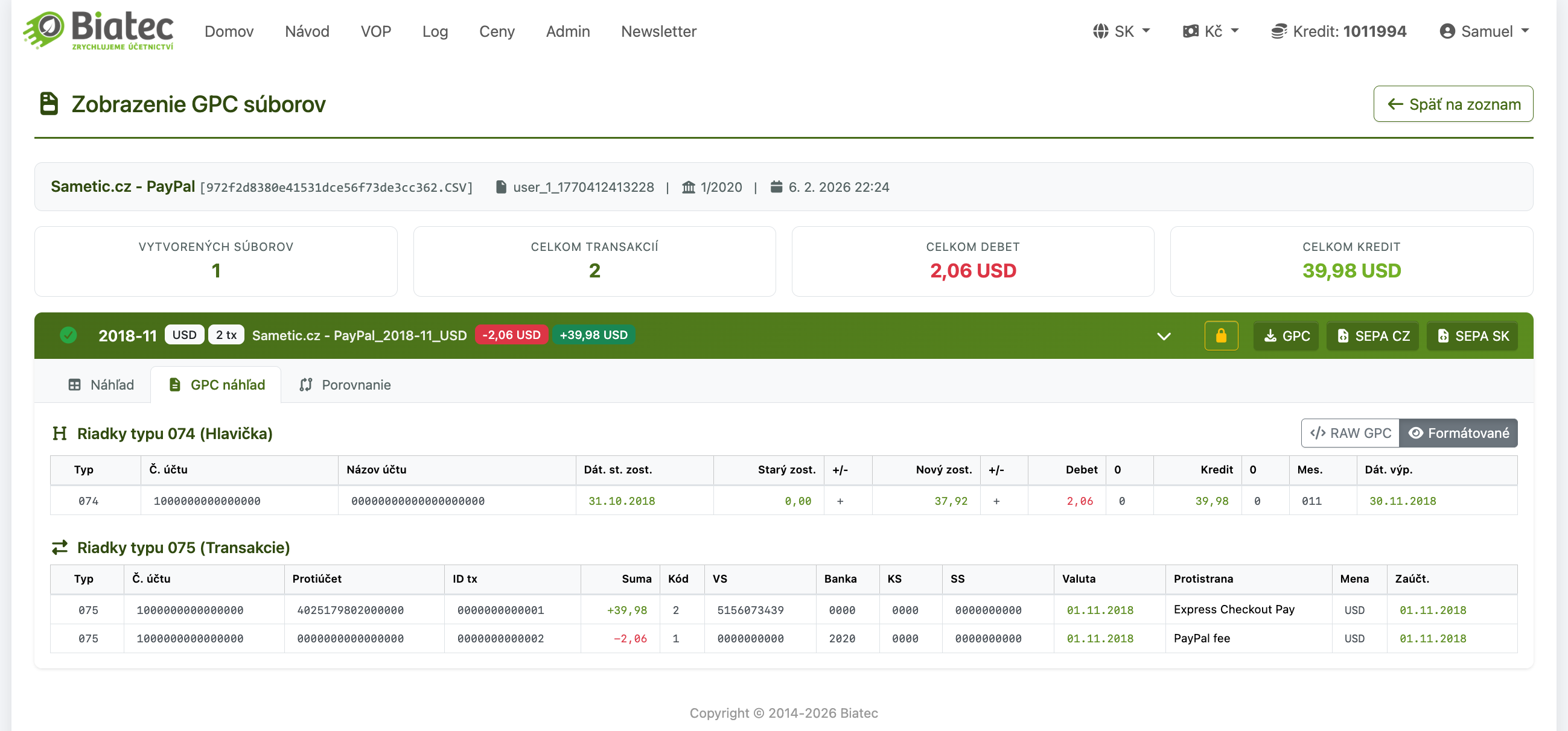This screenshot has height=731, width=1568.
Task: Open the Kč currency dropdown
Action: click(x=1210, y=31)
